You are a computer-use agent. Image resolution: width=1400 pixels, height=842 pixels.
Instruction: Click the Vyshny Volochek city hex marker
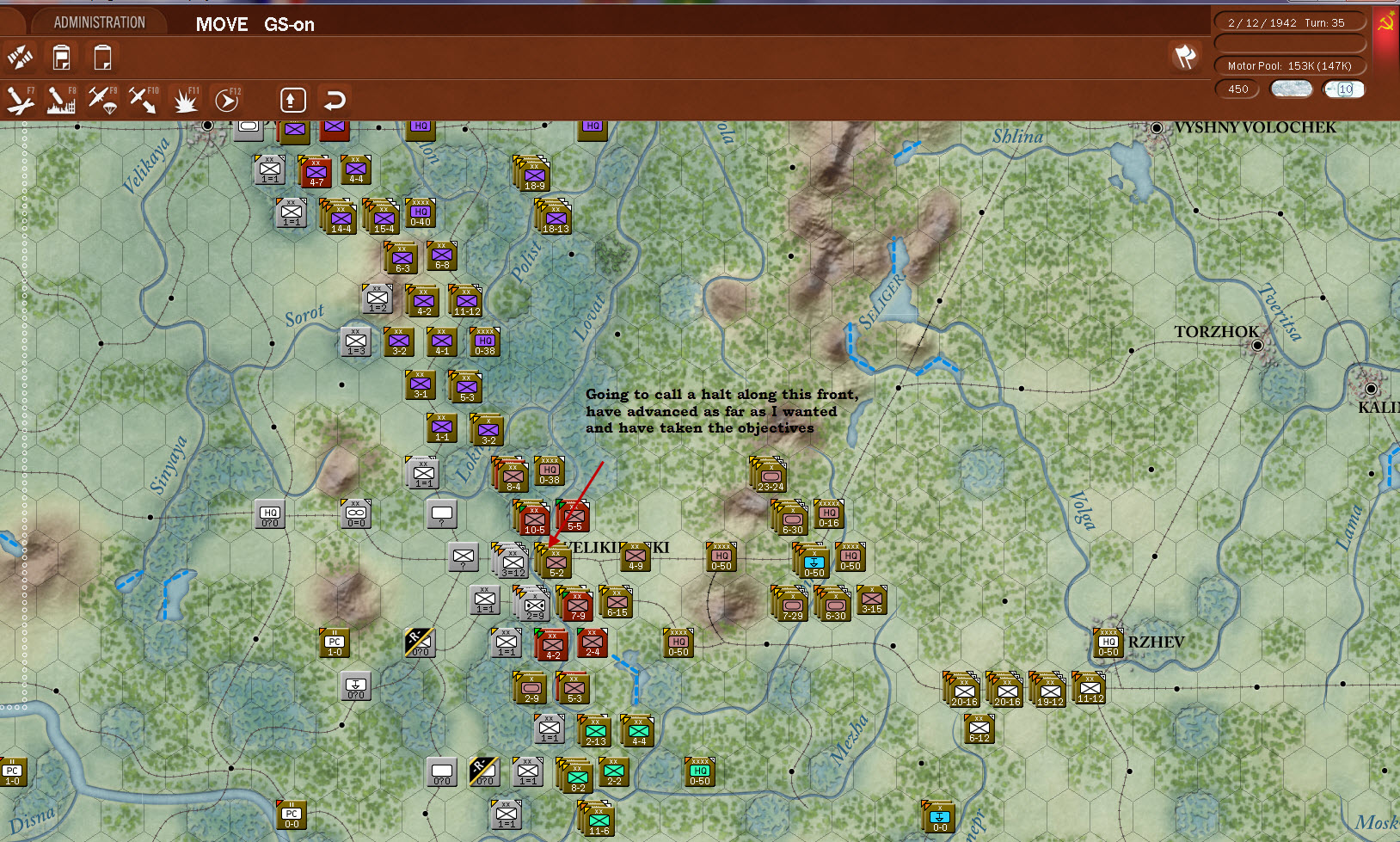pyautogui.click(x=1157, y=128)
